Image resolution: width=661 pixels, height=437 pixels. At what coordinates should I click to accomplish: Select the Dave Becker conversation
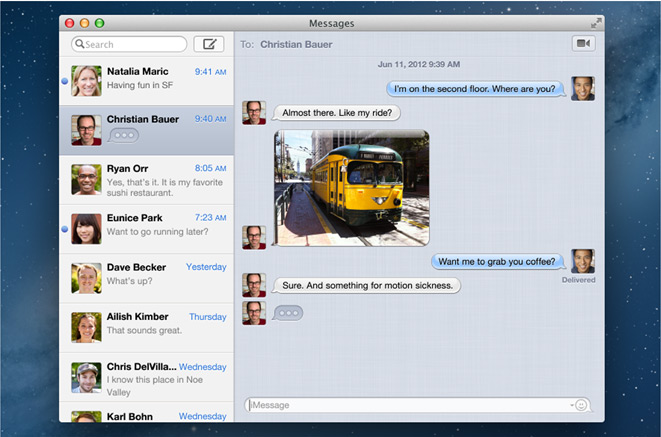pos(150,277)
